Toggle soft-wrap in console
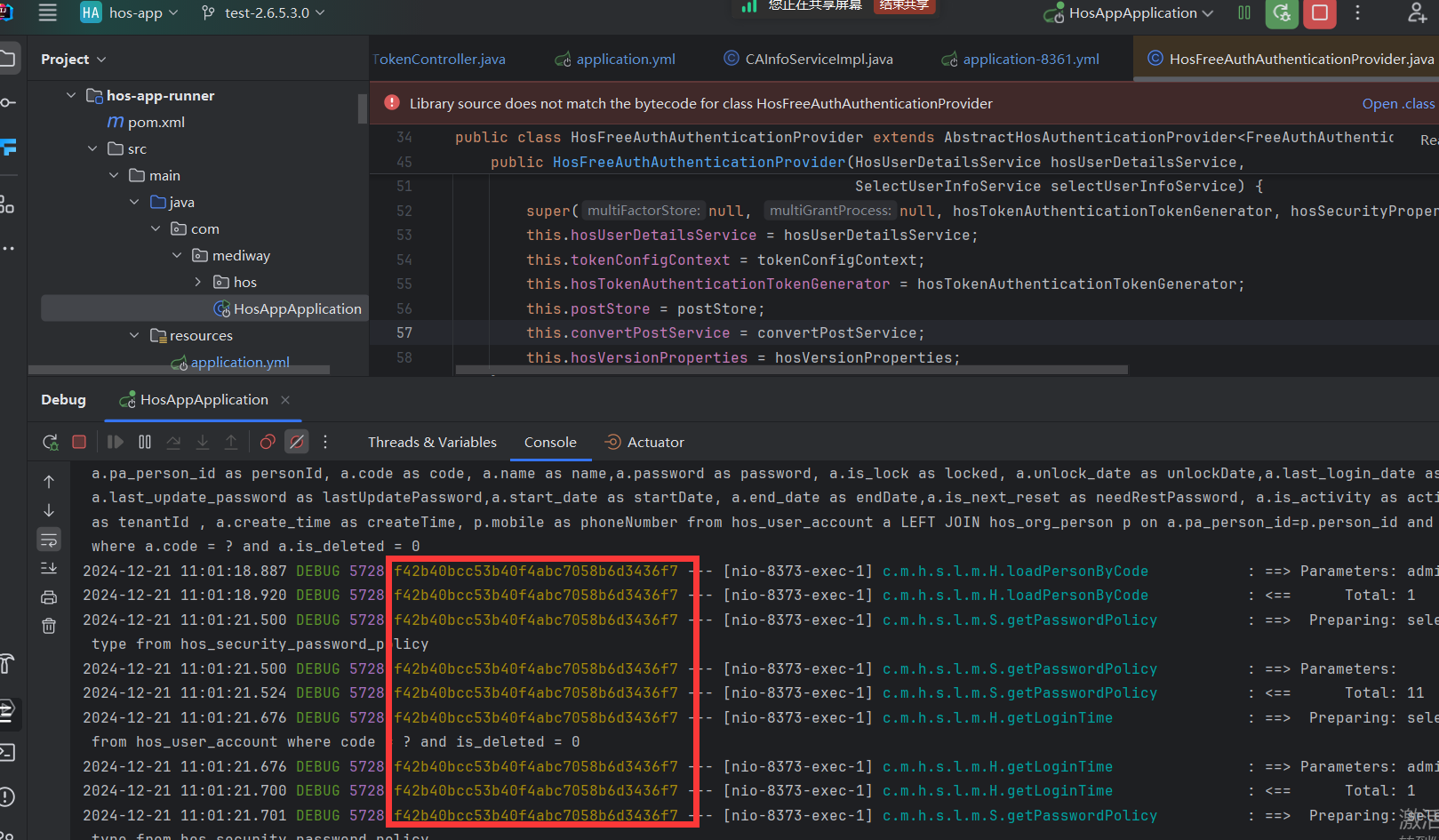The width and height of the screenshot is (1439, 840). 49,540
